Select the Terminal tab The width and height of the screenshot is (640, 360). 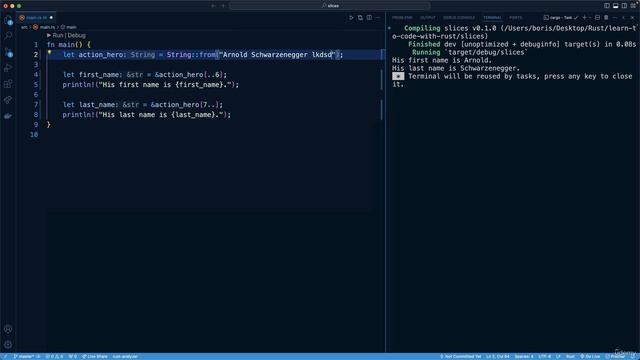coord(492,18)
